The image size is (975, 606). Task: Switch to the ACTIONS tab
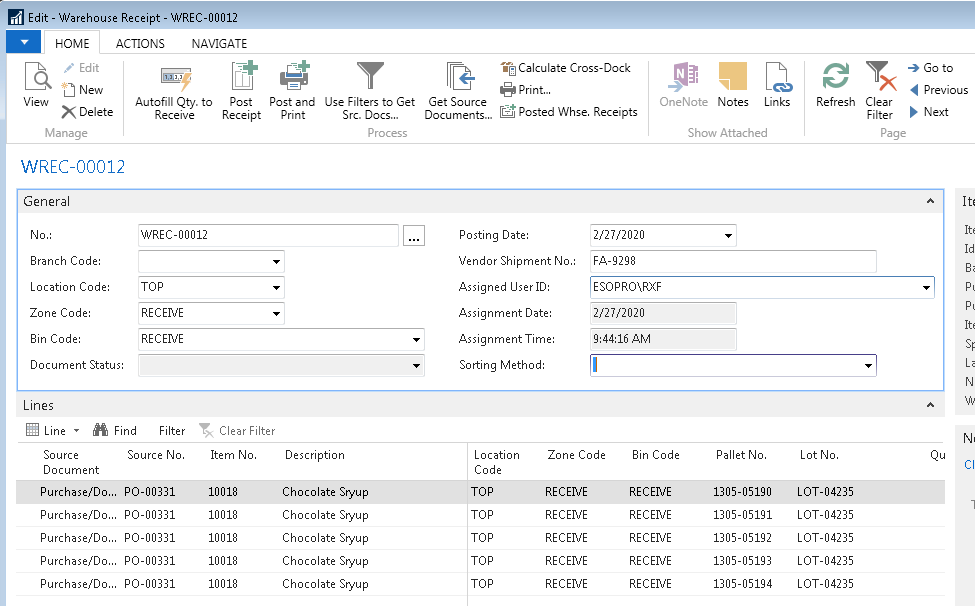pyautogui.click(x=140, y=43)
